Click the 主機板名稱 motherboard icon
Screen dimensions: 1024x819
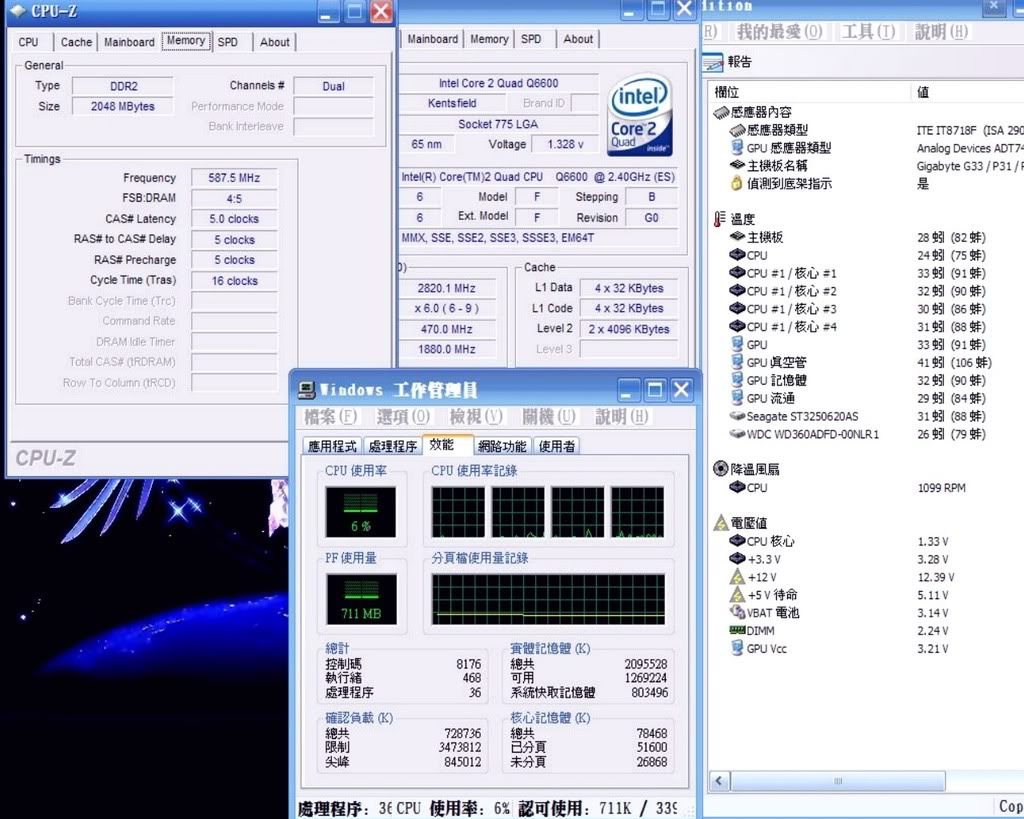click(x=737, y=165)
